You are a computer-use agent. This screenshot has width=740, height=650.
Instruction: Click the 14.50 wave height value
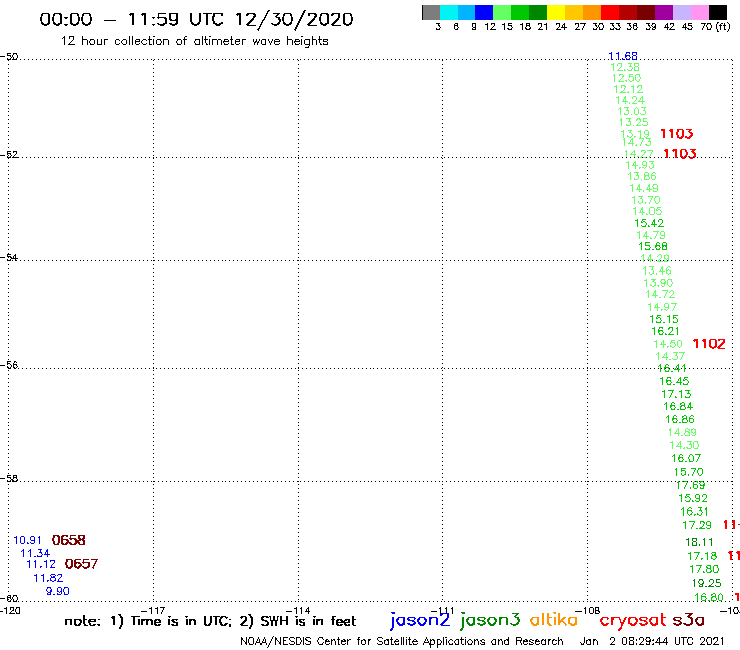[668, 344]
